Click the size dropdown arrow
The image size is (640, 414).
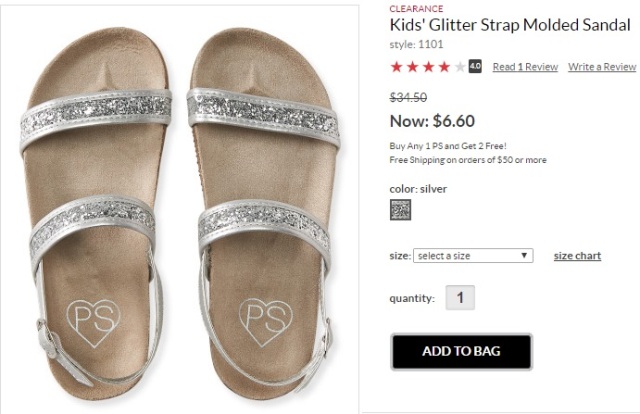pos(524,256)
